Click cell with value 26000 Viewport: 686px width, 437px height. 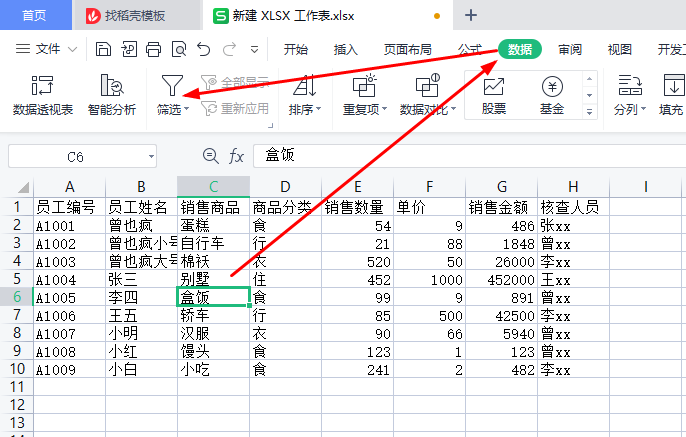(x=502, y=261)
